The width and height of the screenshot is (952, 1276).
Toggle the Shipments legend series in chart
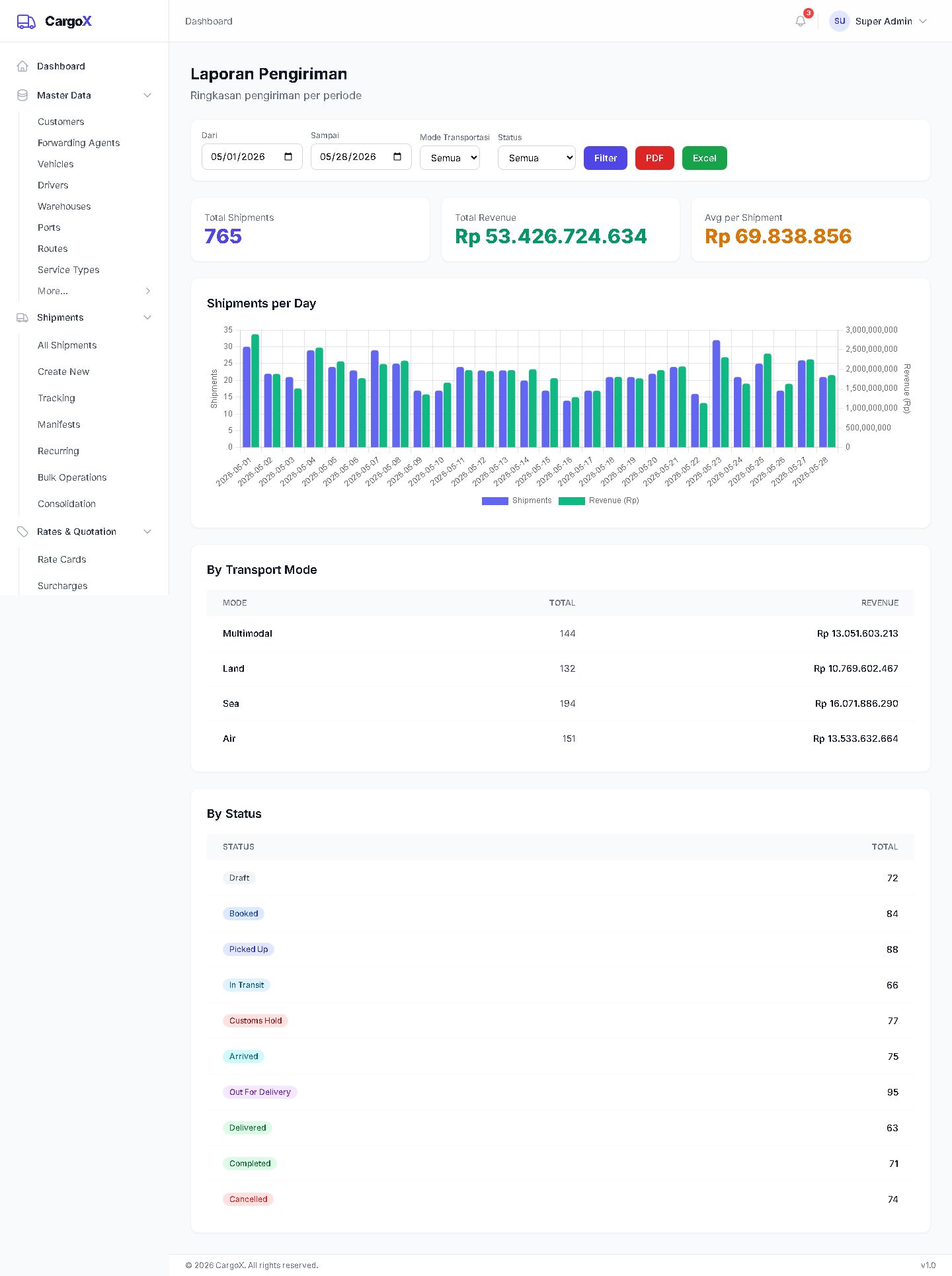(517, 500)
